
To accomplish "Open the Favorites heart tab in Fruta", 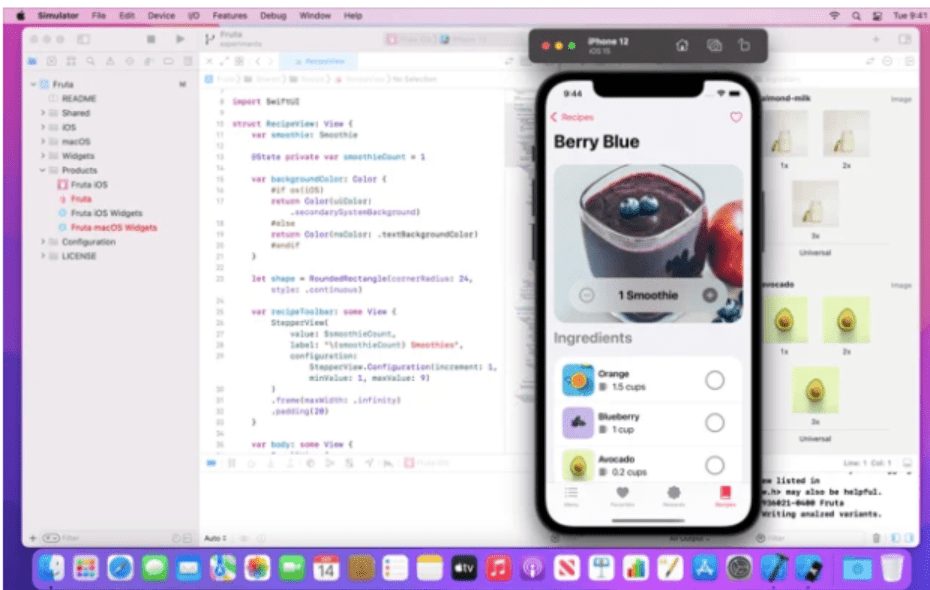I will pos(621,494).
